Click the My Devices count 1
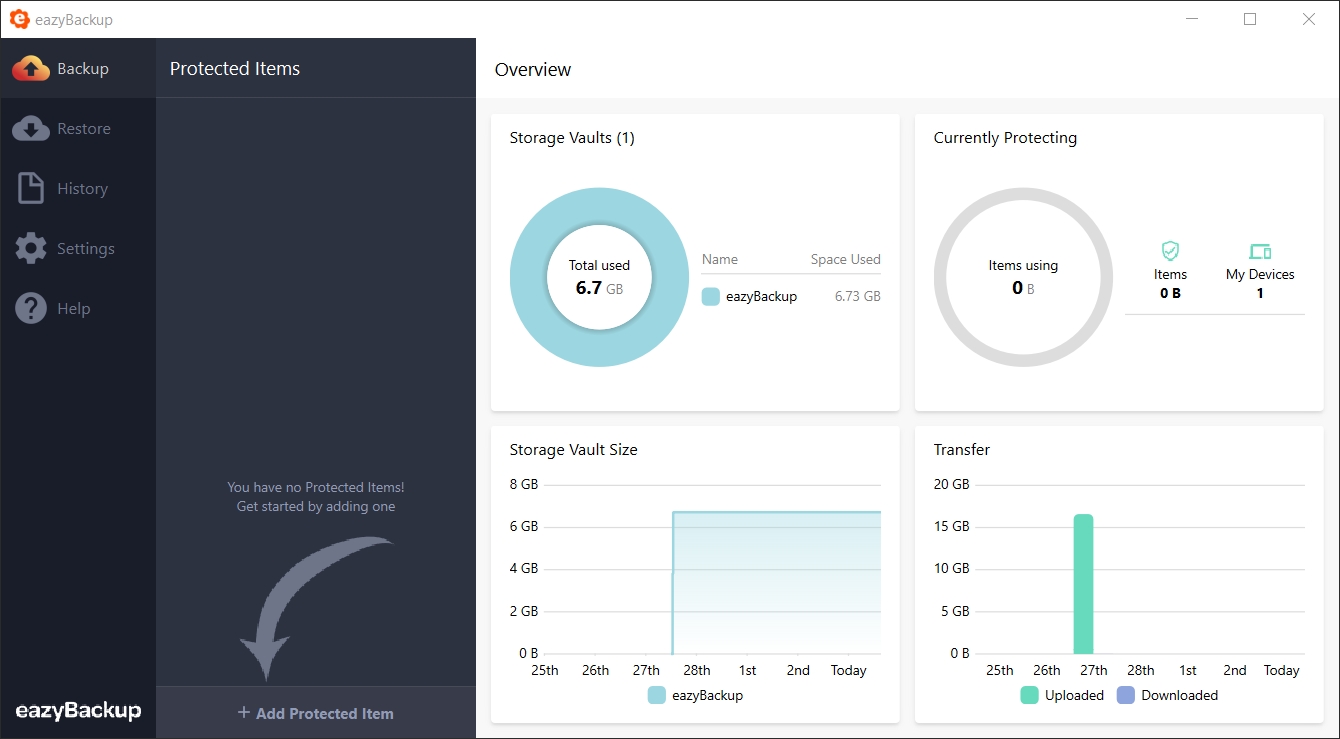The width and height of the screenshot is (1340, 739). (x=1260, y=293)
